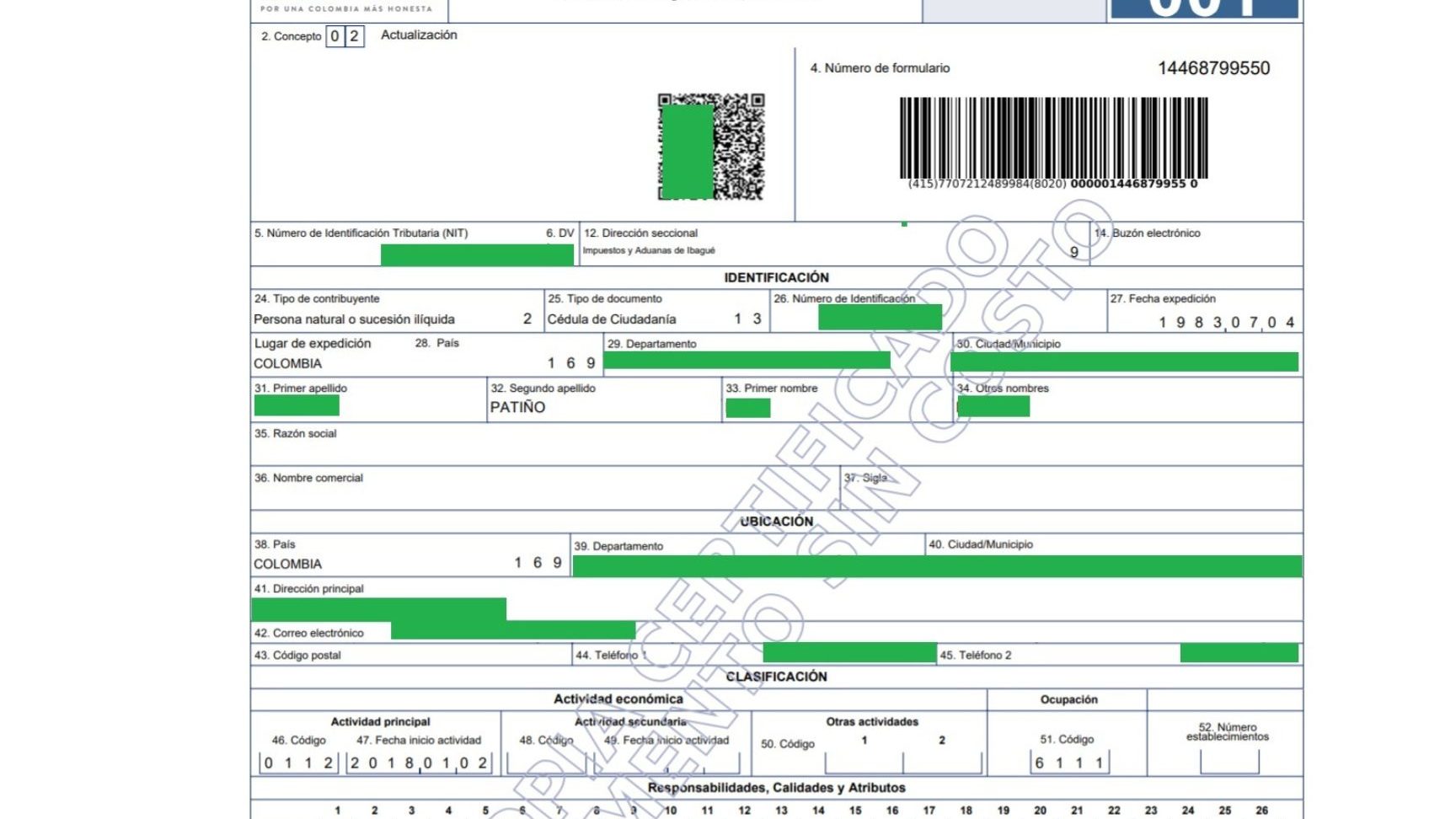
Task: Select the expedition date "19830704"
Action: pos(1226,322)
